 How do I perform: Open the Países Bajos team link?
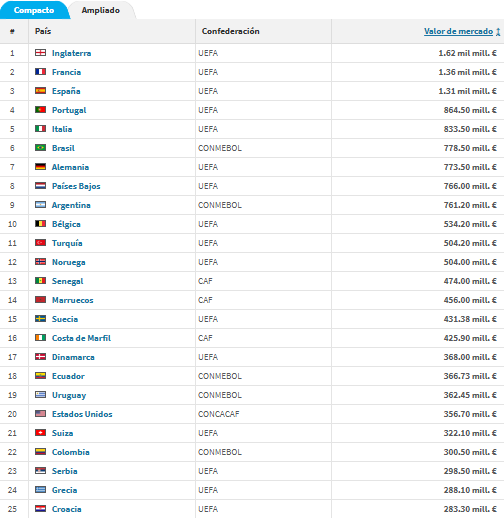(76, 186)
